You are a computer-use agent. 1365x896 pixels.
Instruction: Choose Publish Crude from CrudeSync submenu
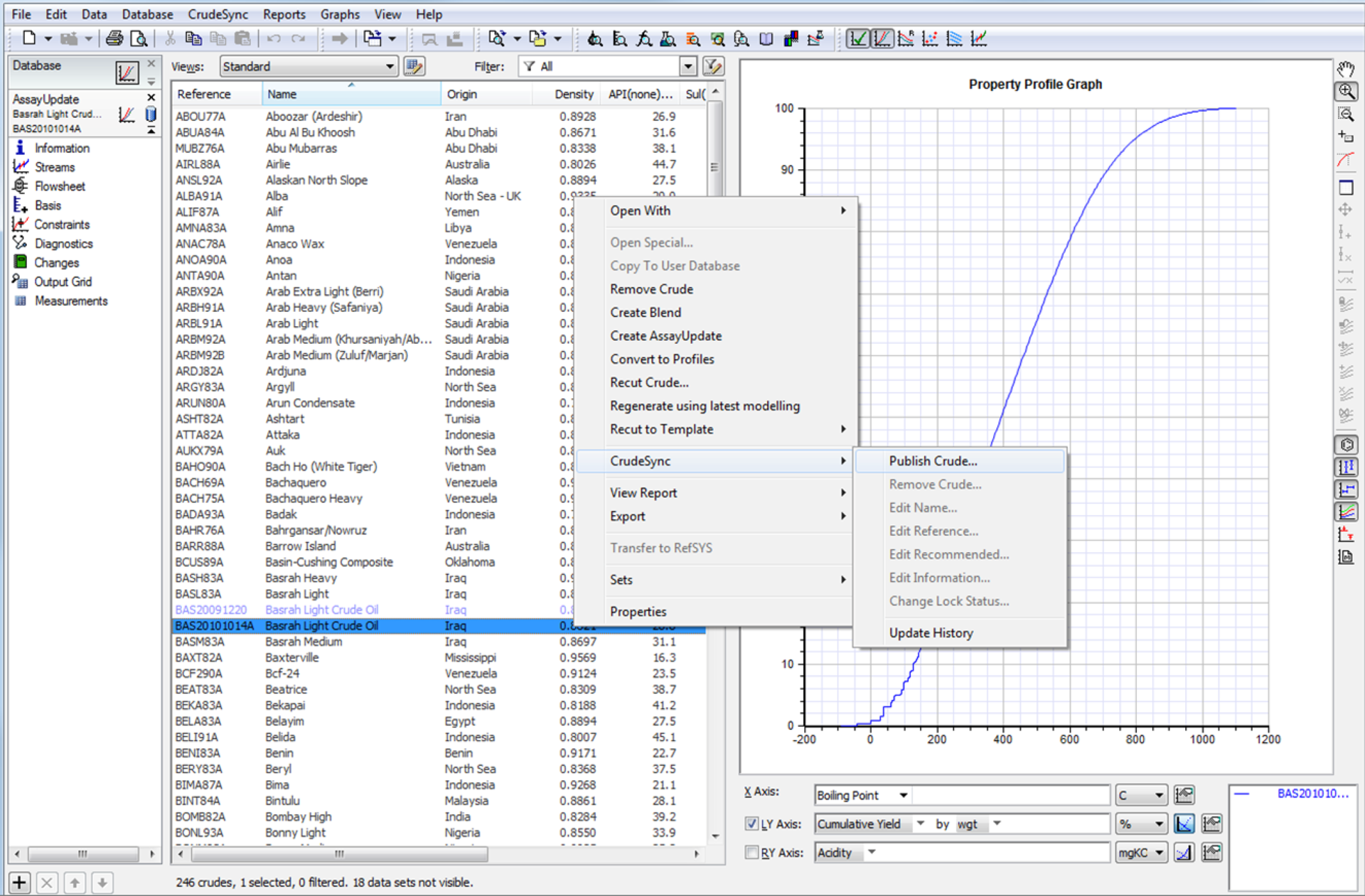point(933,461)
